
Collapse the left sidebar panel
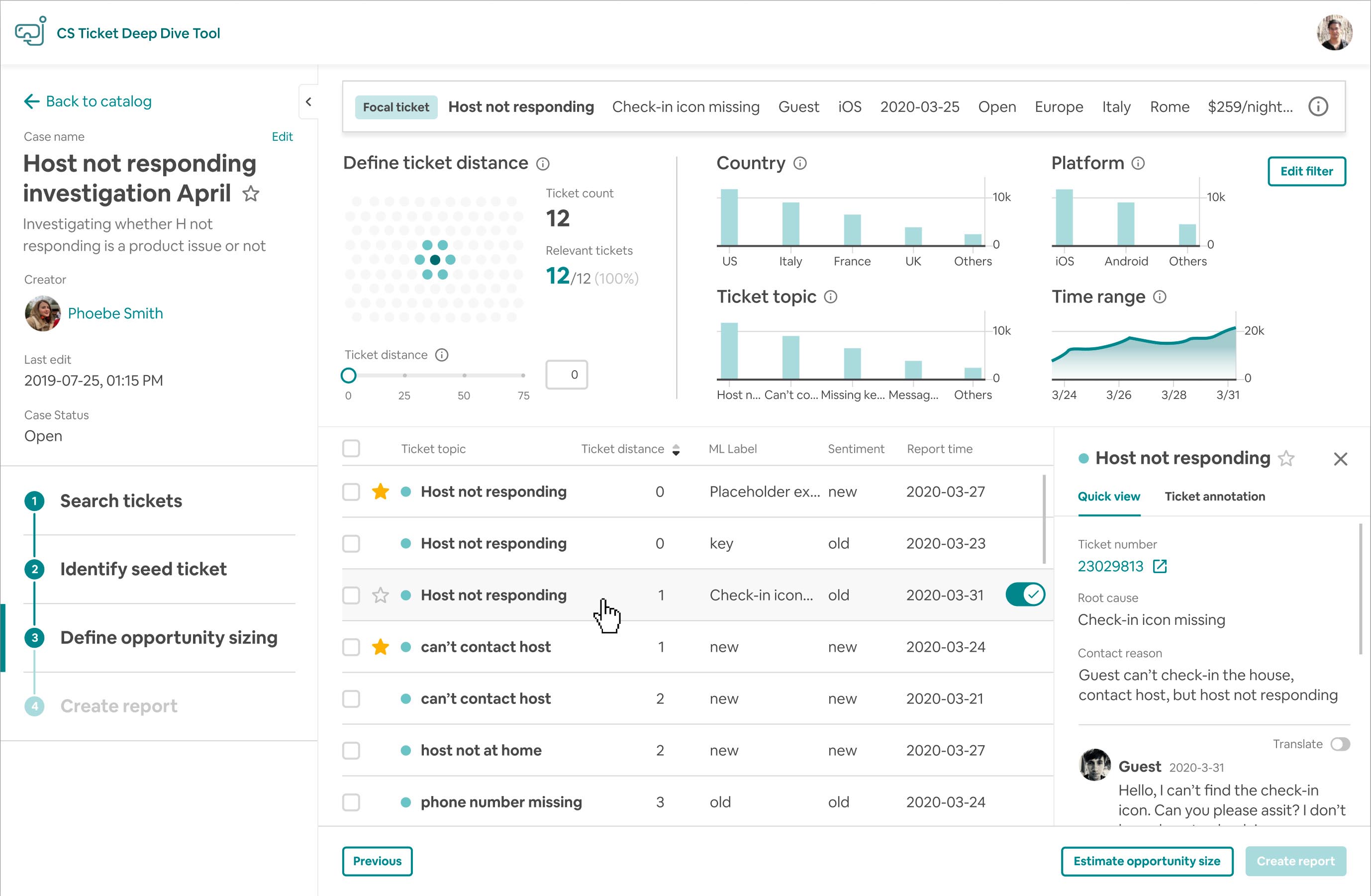tap(309, 102)
